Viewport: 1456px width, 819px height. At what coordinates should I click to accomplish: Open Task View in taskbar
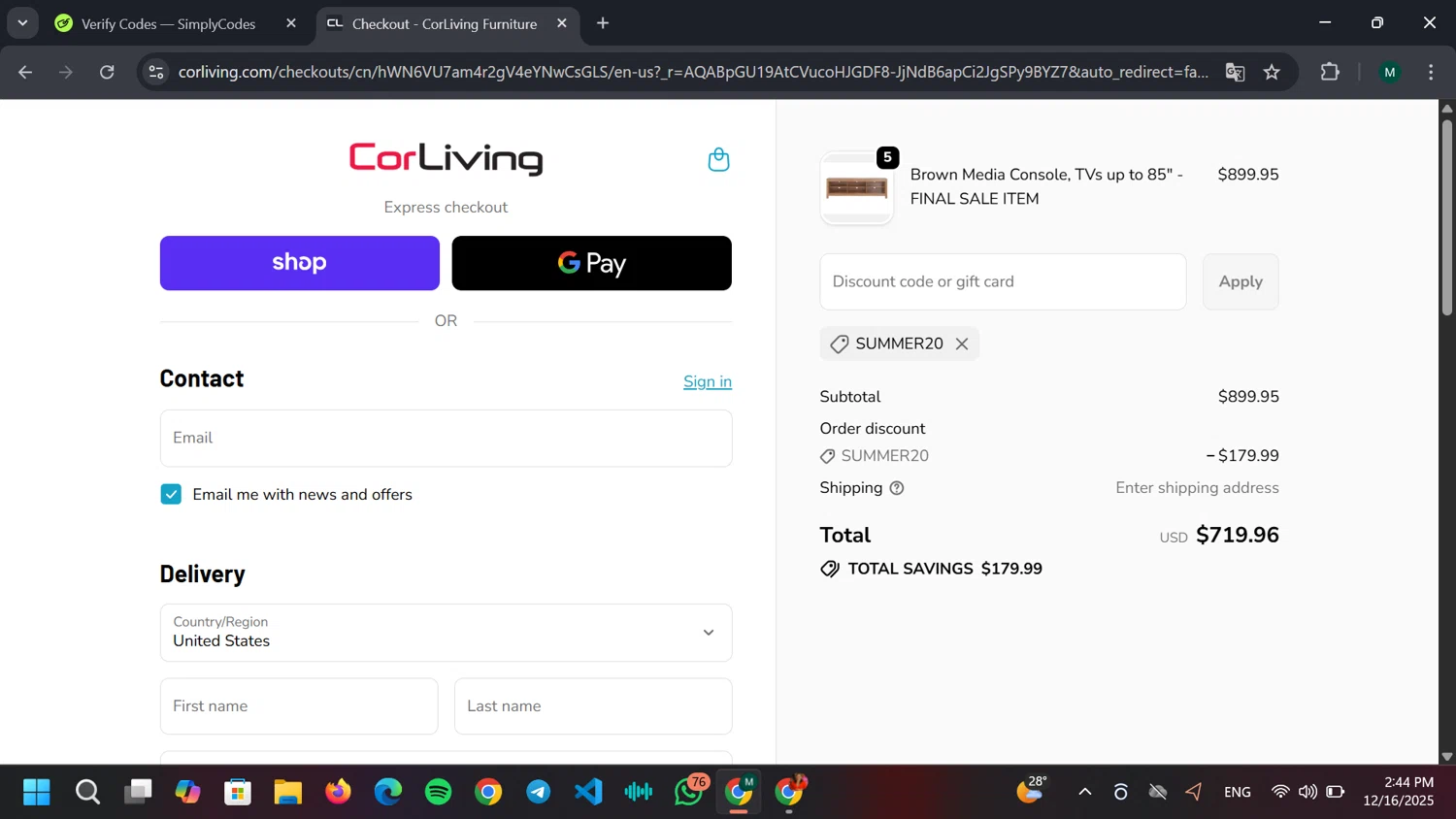138,792
